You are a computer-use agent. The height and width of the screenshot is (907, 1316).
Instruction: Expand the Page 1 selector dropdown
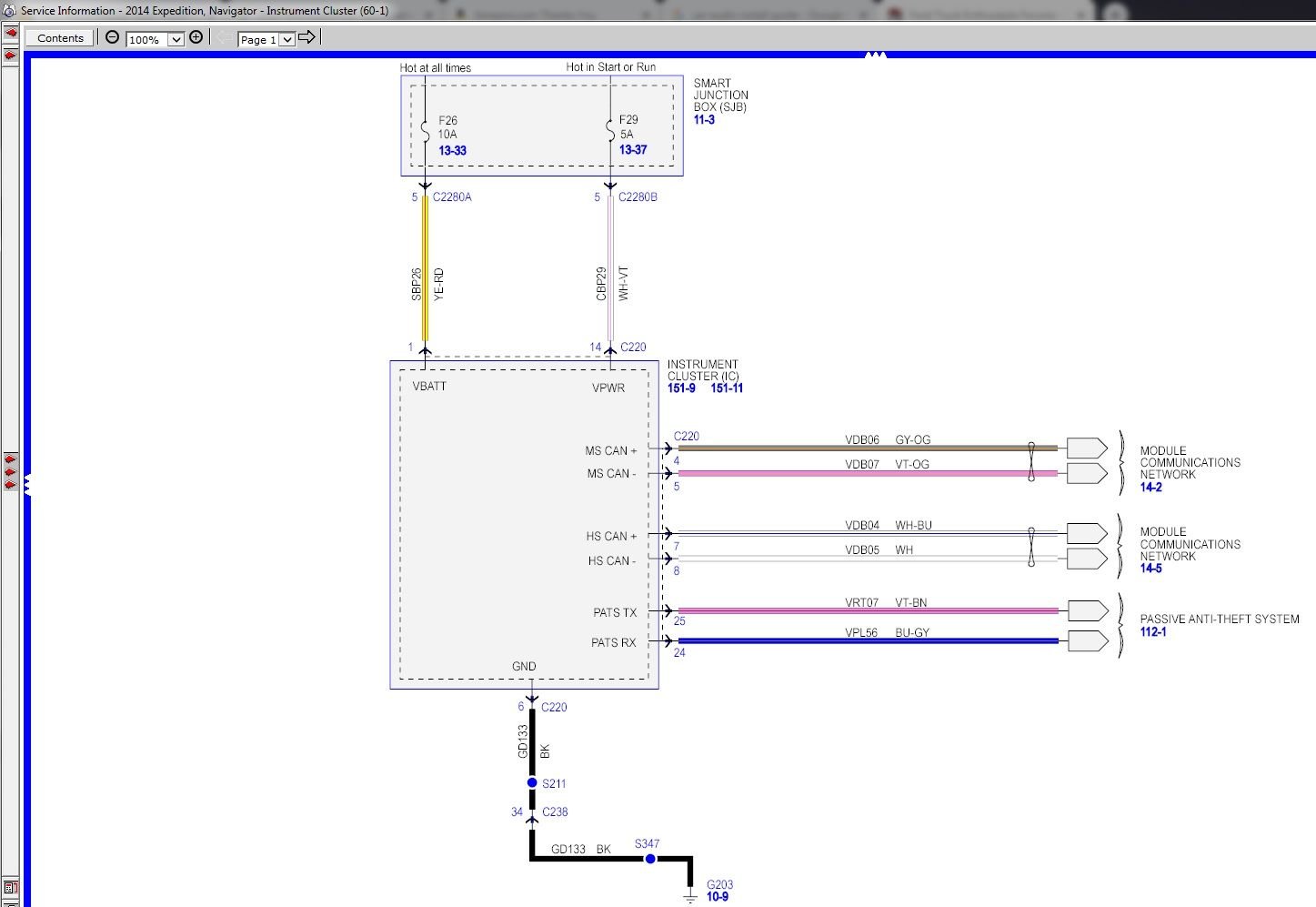click(286, 39)
